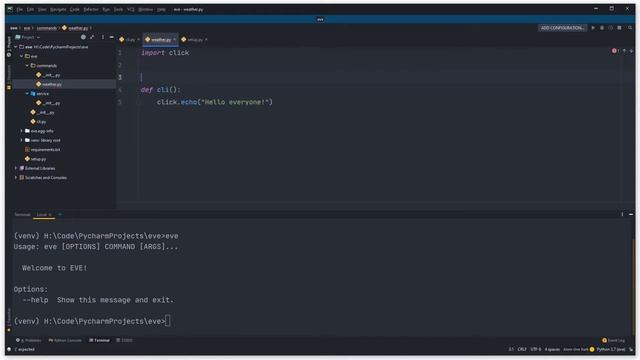Expand the eve.egg-info folder
Image resolution: width=640 pixels, height=360 pixels.
21,131
